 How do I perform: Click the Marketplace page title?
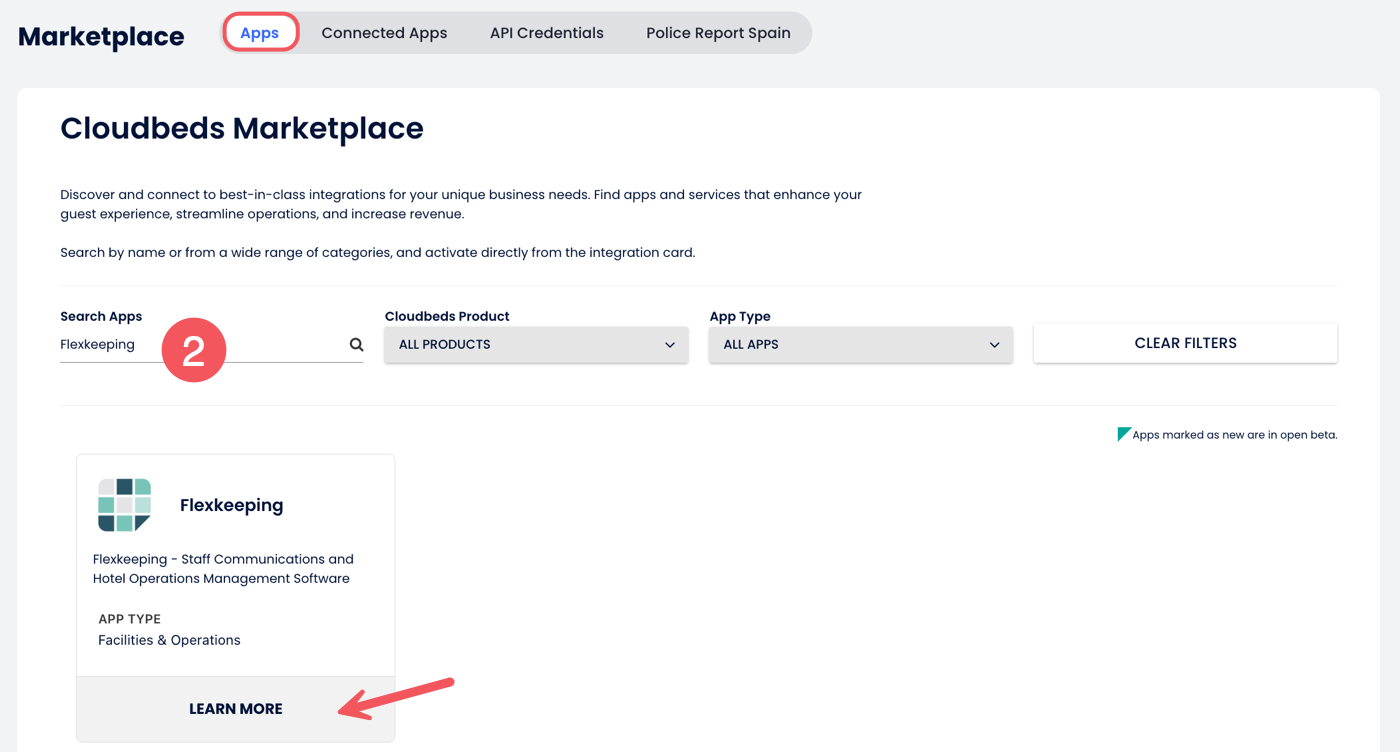click(x=101, y=37)
